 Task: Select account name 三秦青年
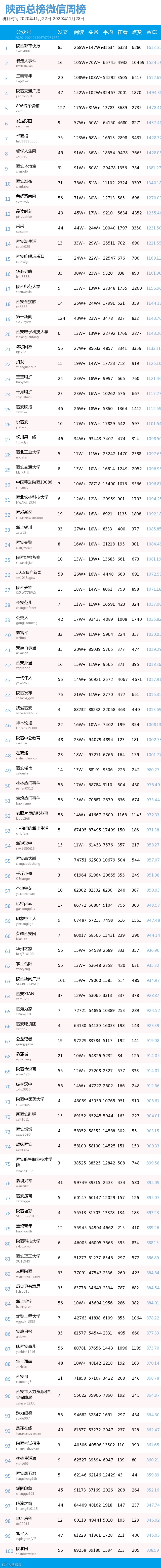[x=24, y=76]
